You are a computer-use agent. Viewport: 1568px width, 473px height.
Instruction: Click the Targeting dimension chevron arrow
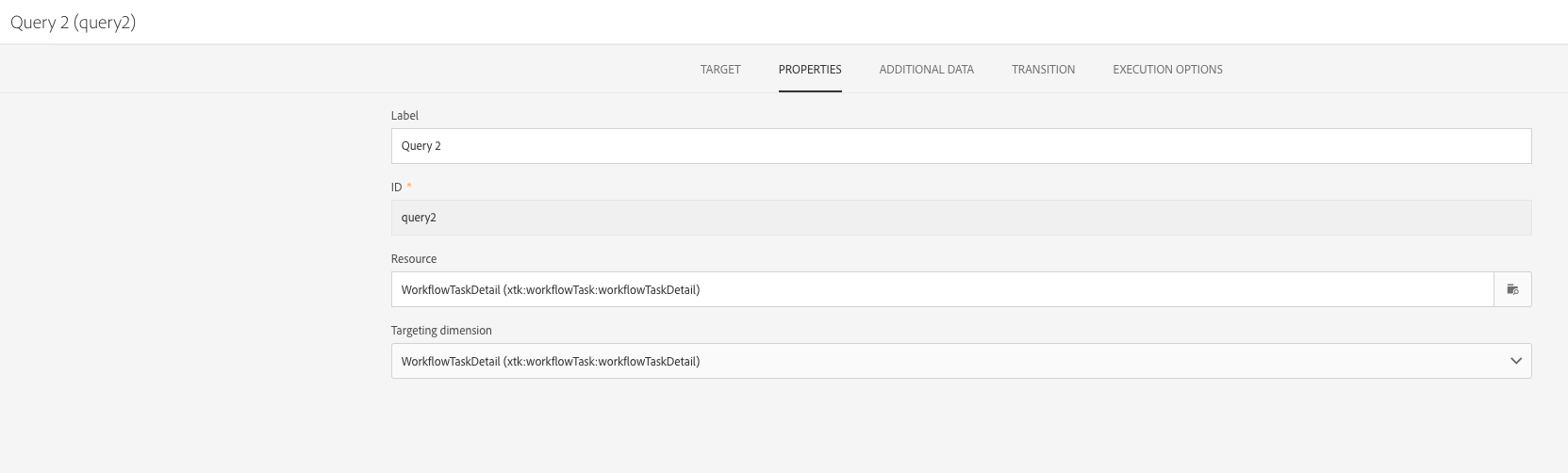pos(1516,361)
